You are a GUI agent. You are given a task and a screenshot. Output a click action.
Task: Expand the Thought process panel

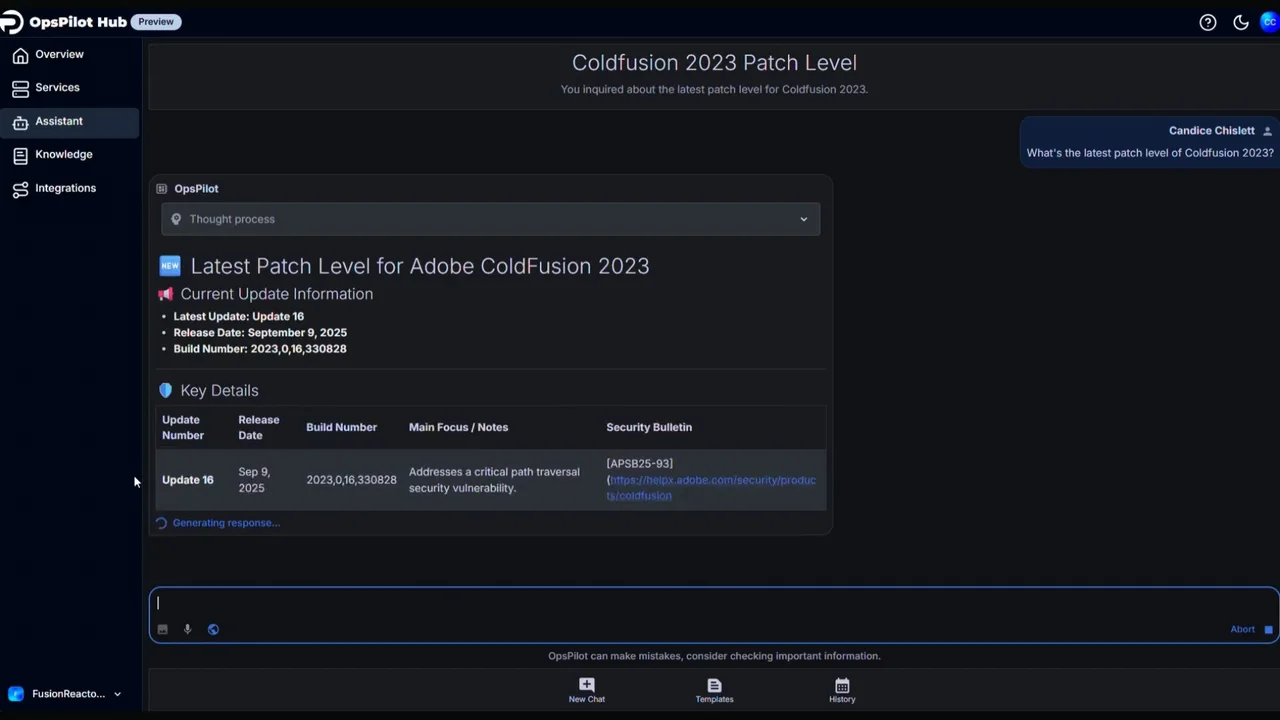coord(490,219)
